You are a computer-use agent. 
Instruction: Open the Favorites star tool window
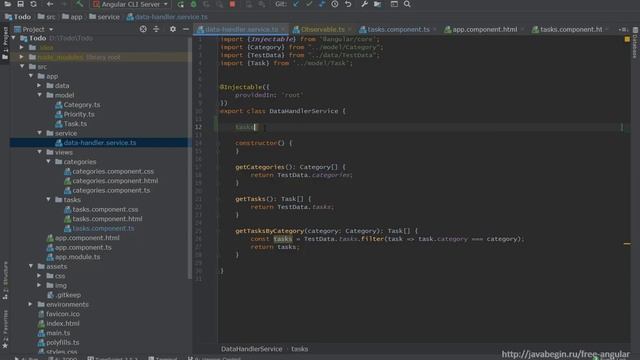point(5,329)
